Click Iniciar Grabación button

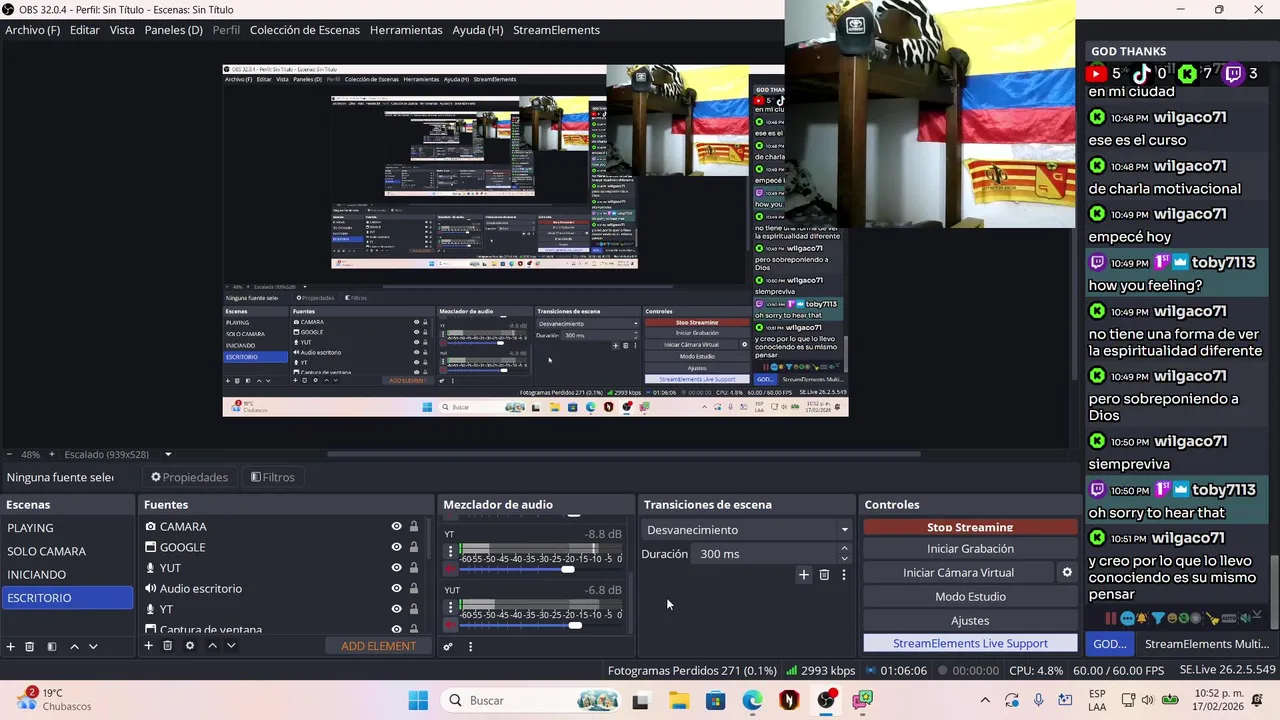(x=970, y=548)
